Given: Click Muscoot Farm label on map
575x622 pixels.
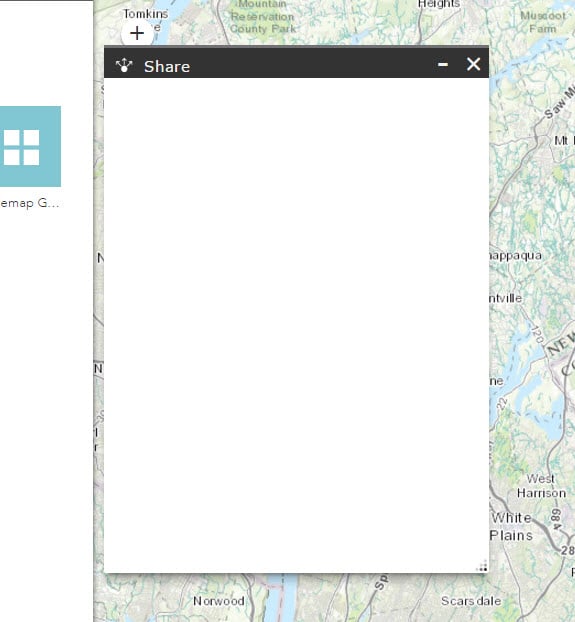Looking at the screenshot, I should pyautogui.click(x=543, y=22).
